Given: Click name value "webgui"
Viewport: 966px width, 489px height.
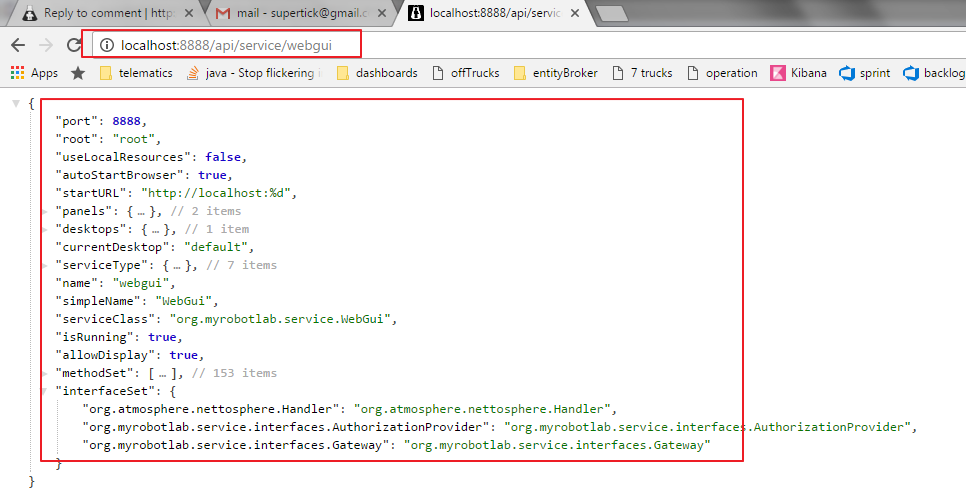Looking at the screenshot, I should 140,283.
